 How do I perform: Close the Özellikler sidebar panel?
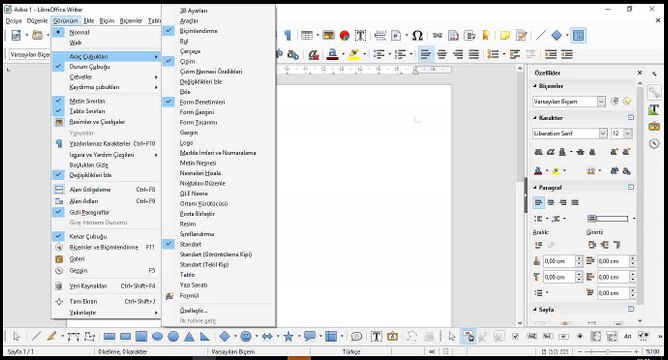(x=639, y=73)
